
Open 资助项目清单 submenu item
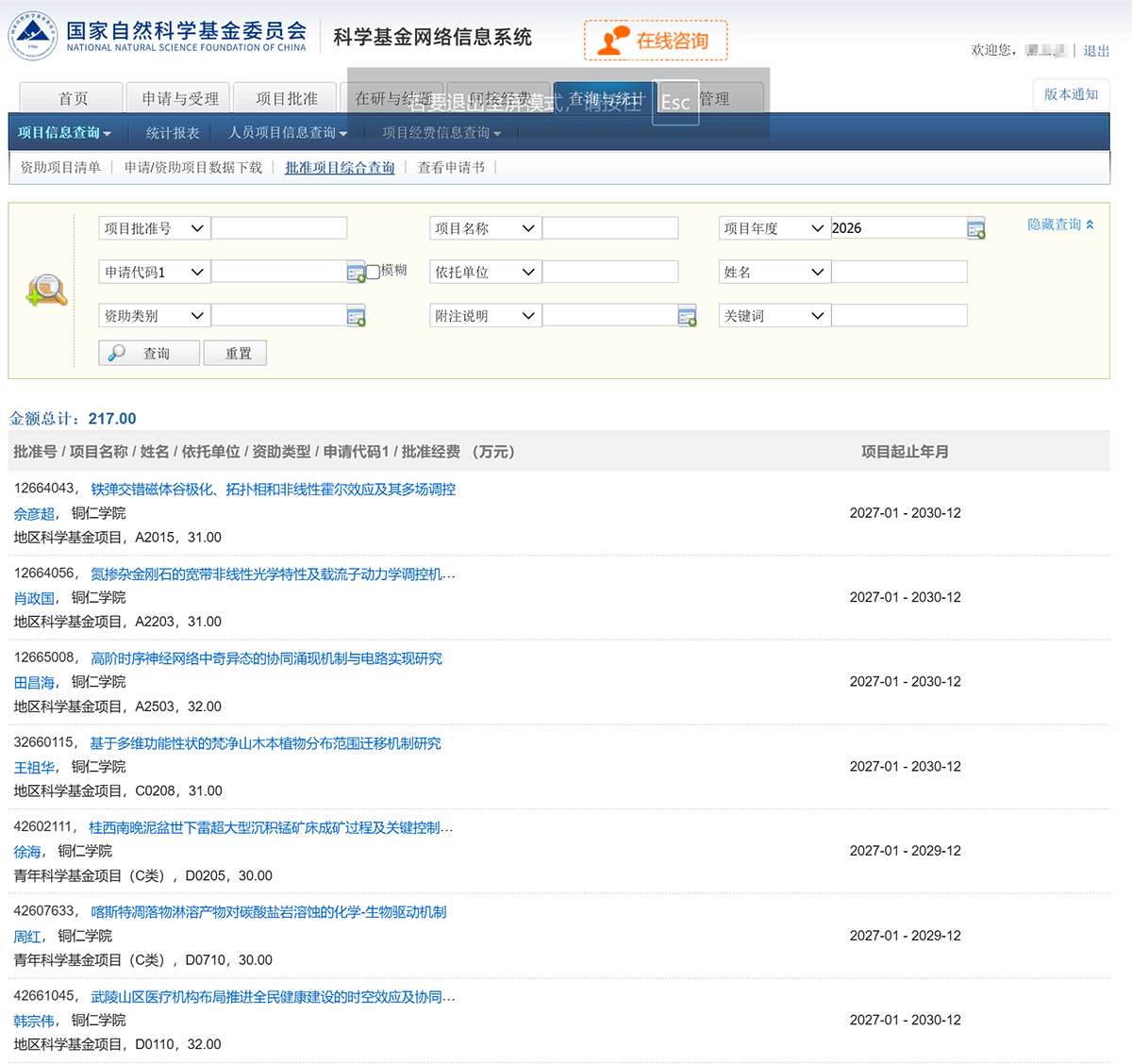point(60,167)
